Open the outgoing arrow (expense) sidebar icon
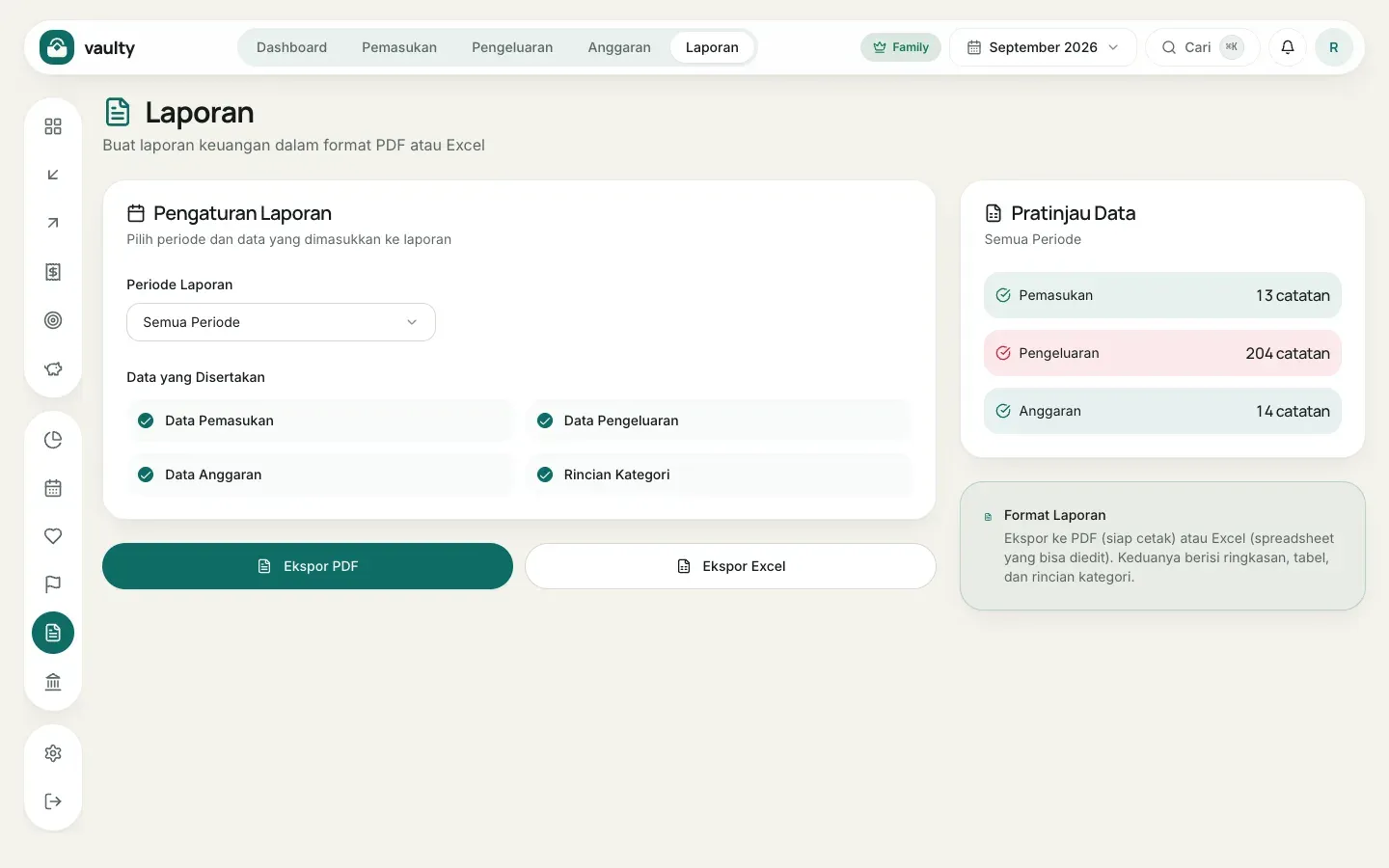 pos(53,223)
